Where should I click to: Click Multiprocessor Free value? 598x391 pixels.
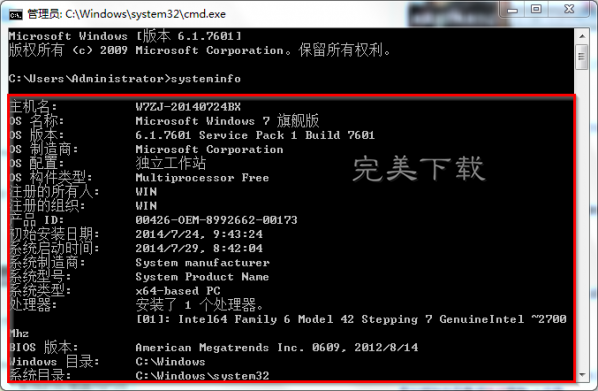click(202, 177)
